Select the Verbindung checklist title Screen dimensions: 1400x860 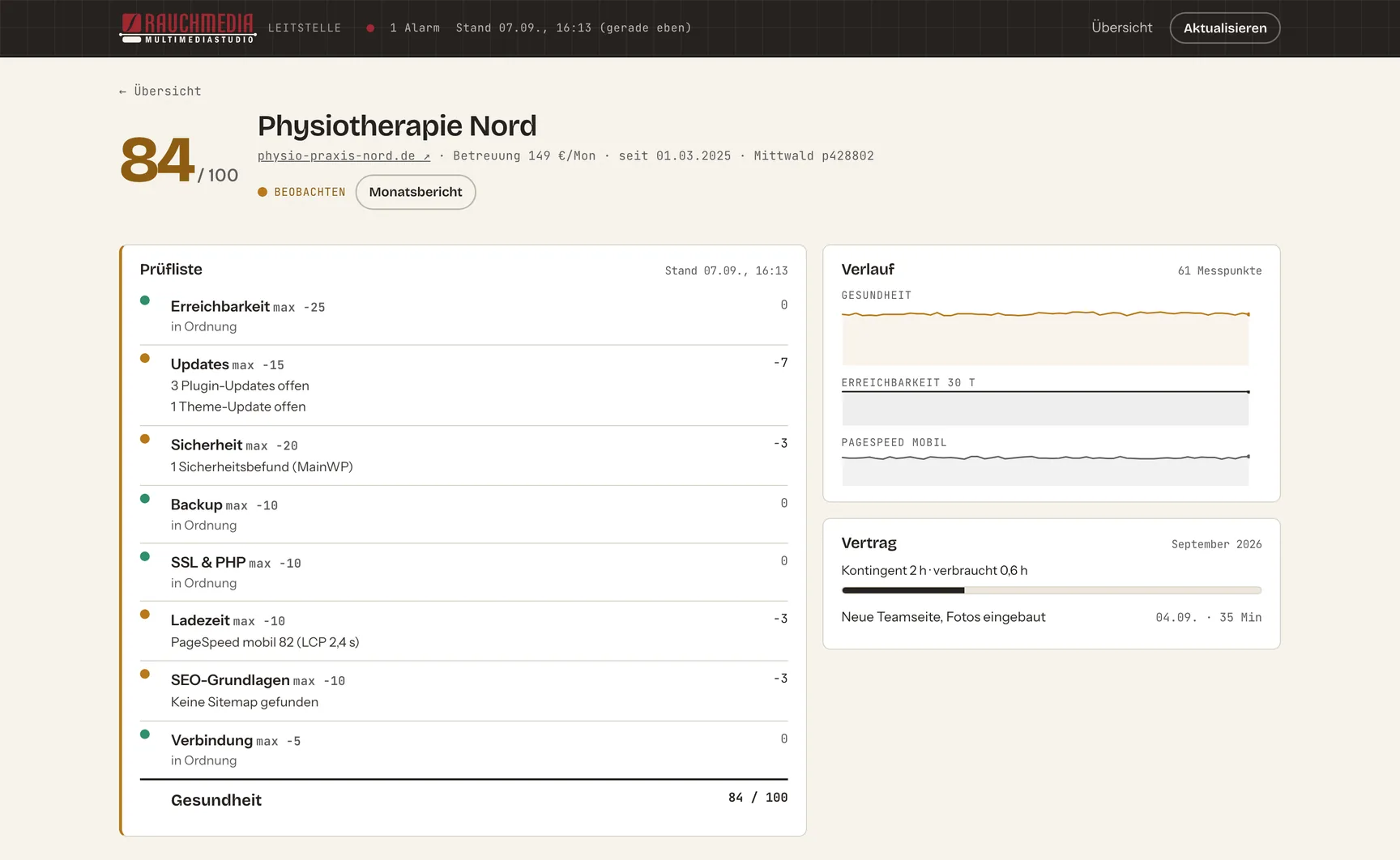click(x=211, y=740)
